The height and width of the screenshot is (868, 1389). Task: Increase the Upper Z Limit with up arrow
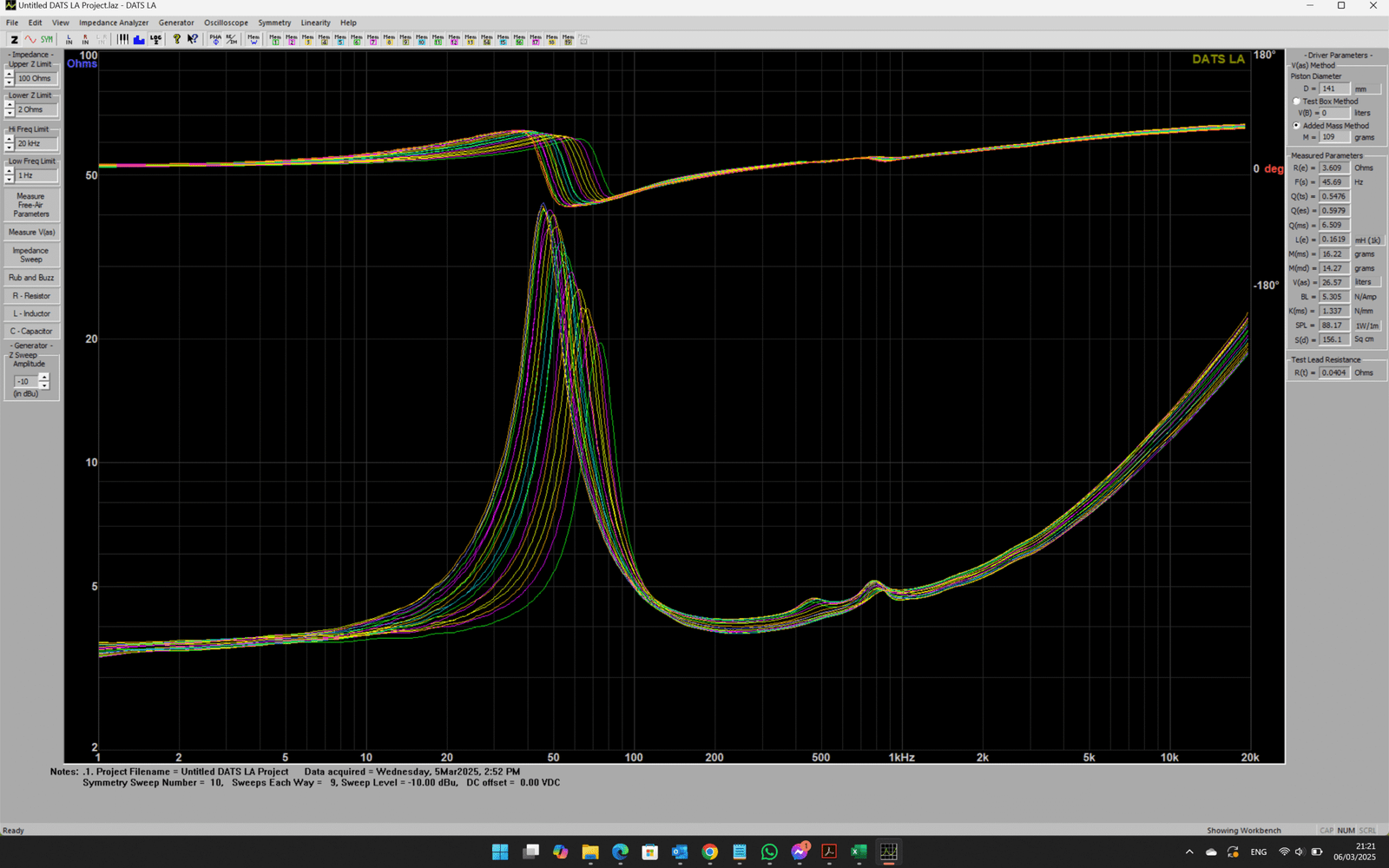10,75
